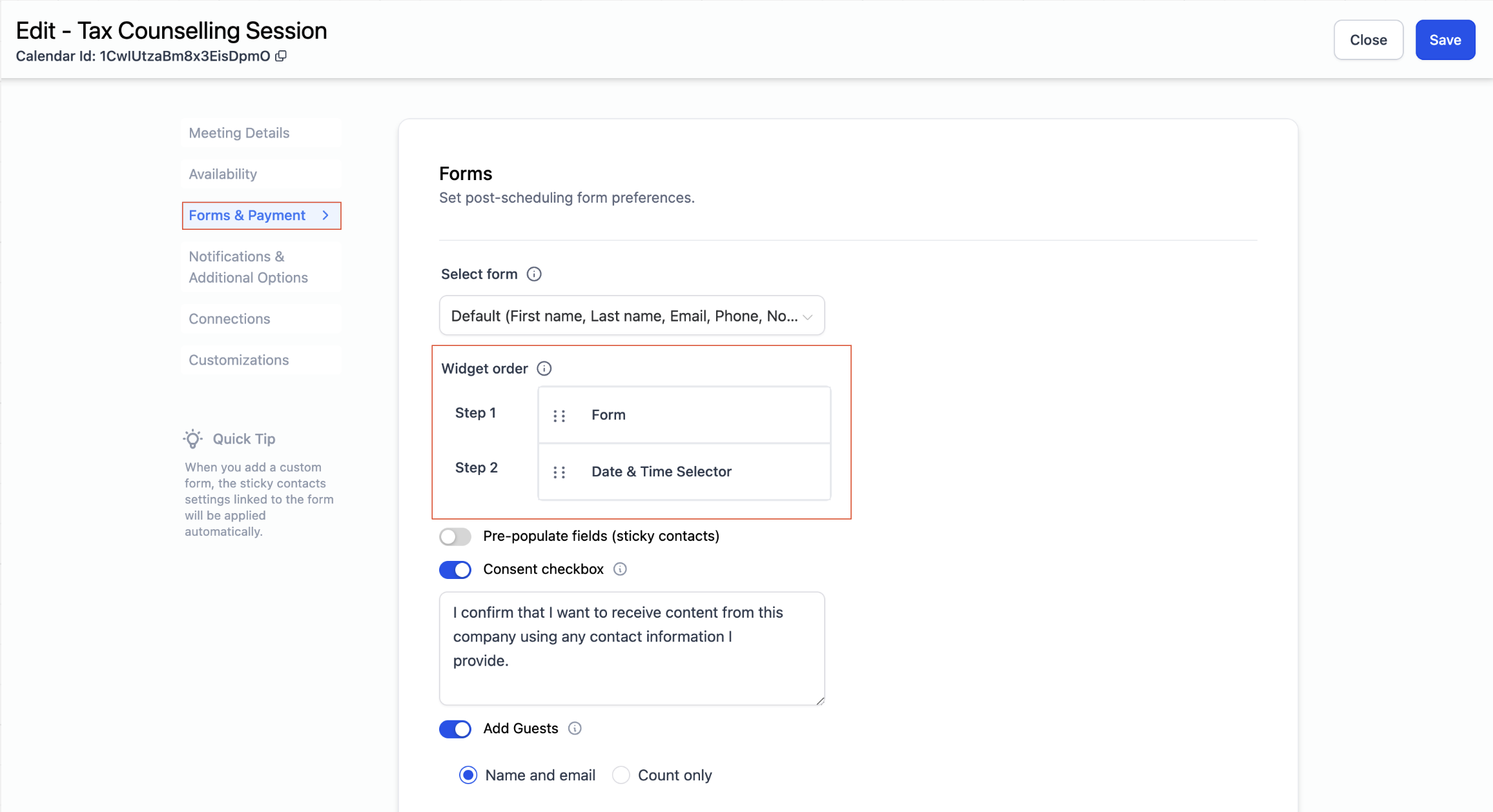
Task: Open Meeting Details section
Action: [239, 133]
